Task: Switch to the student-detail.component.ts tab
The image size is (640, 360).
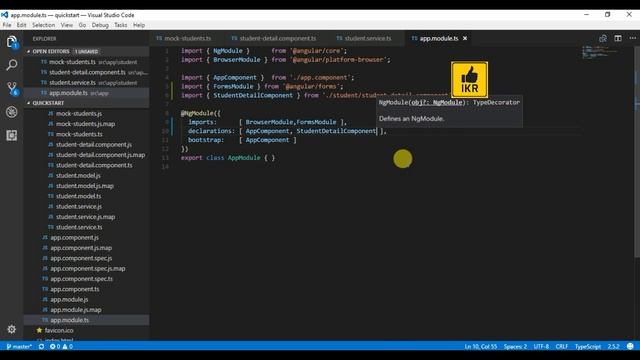Action: [278, 38]
